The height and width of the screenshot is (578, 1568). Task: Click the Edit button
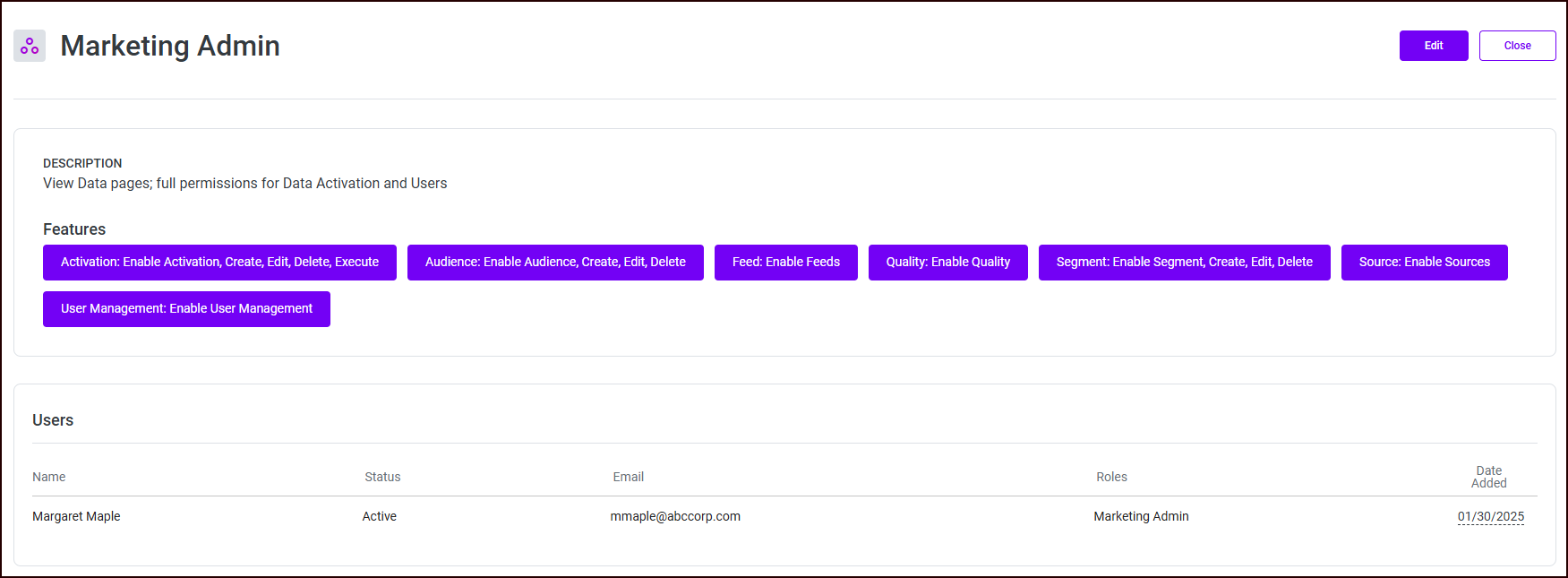(1433, 46)
